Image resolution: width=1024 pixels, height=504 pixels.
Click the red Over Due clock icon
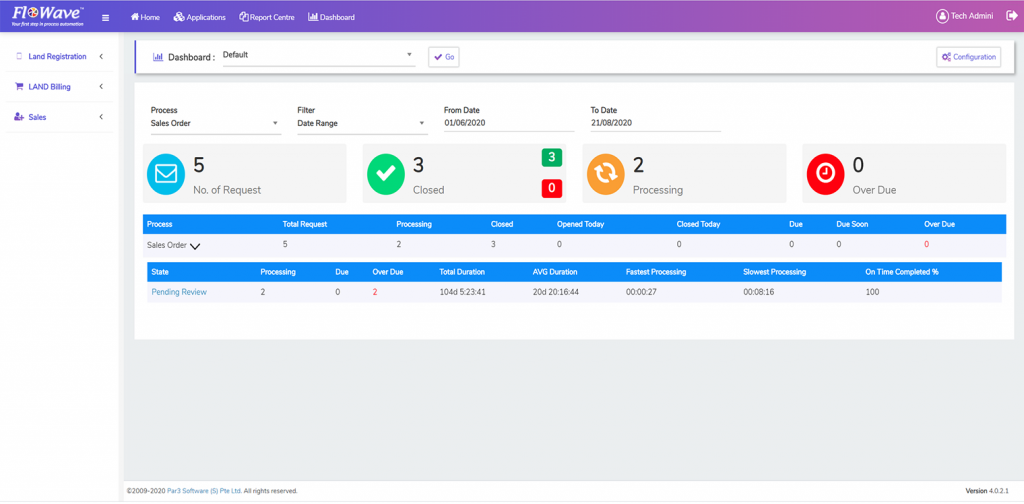click(x=826, y=174)
